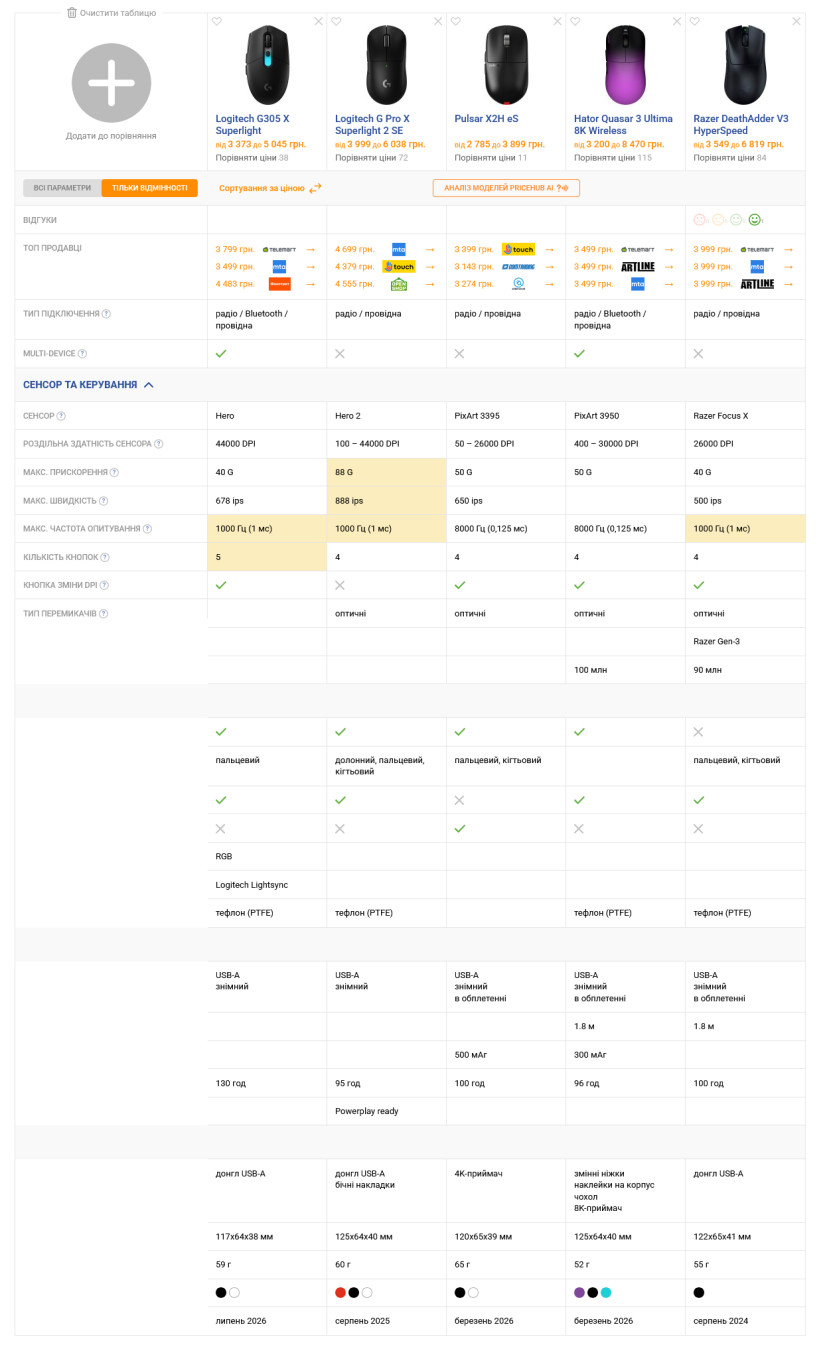Click the Telemart logo next to 3 799 грн.
The width and height of the screenshot is (835, 1345).
coord(279,249)
